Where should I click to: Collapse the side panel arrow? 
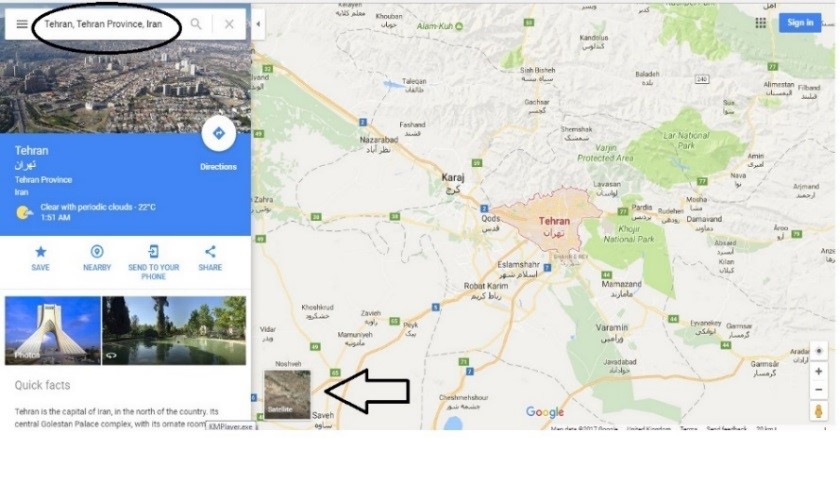(258, 24)
